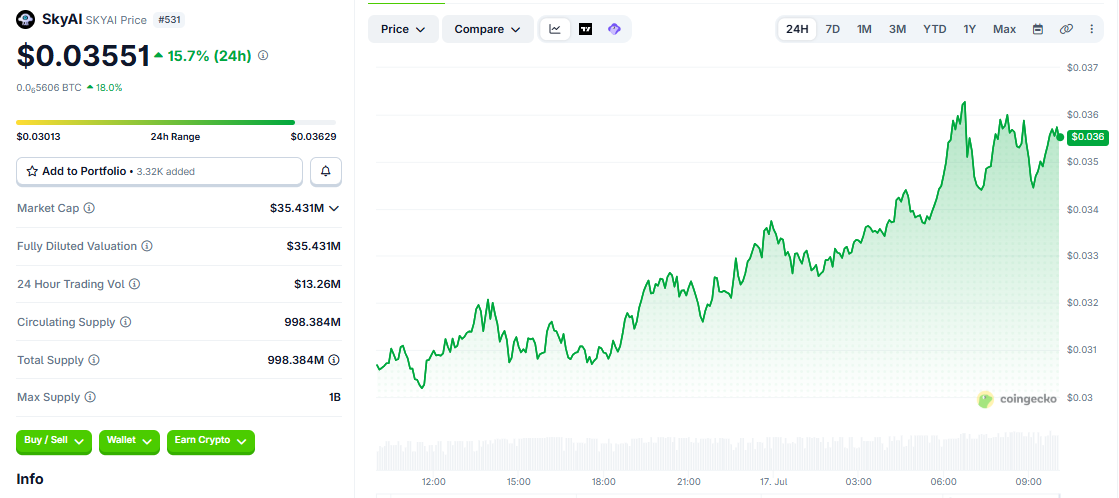Open 24 Hour Trading Vol info icon
The height and width of the screenshot is (498, 1119).
[134, 284]
